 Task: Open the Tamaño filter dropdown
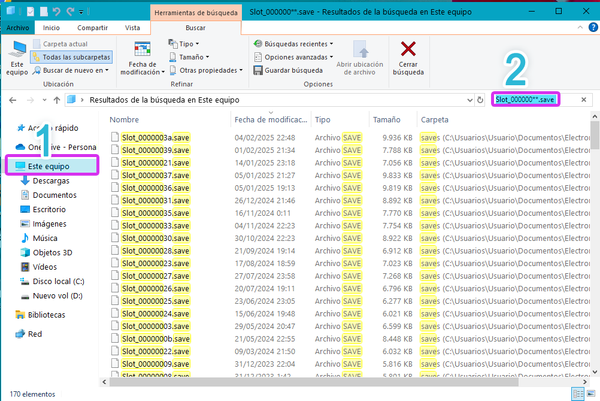click(189, 57)
